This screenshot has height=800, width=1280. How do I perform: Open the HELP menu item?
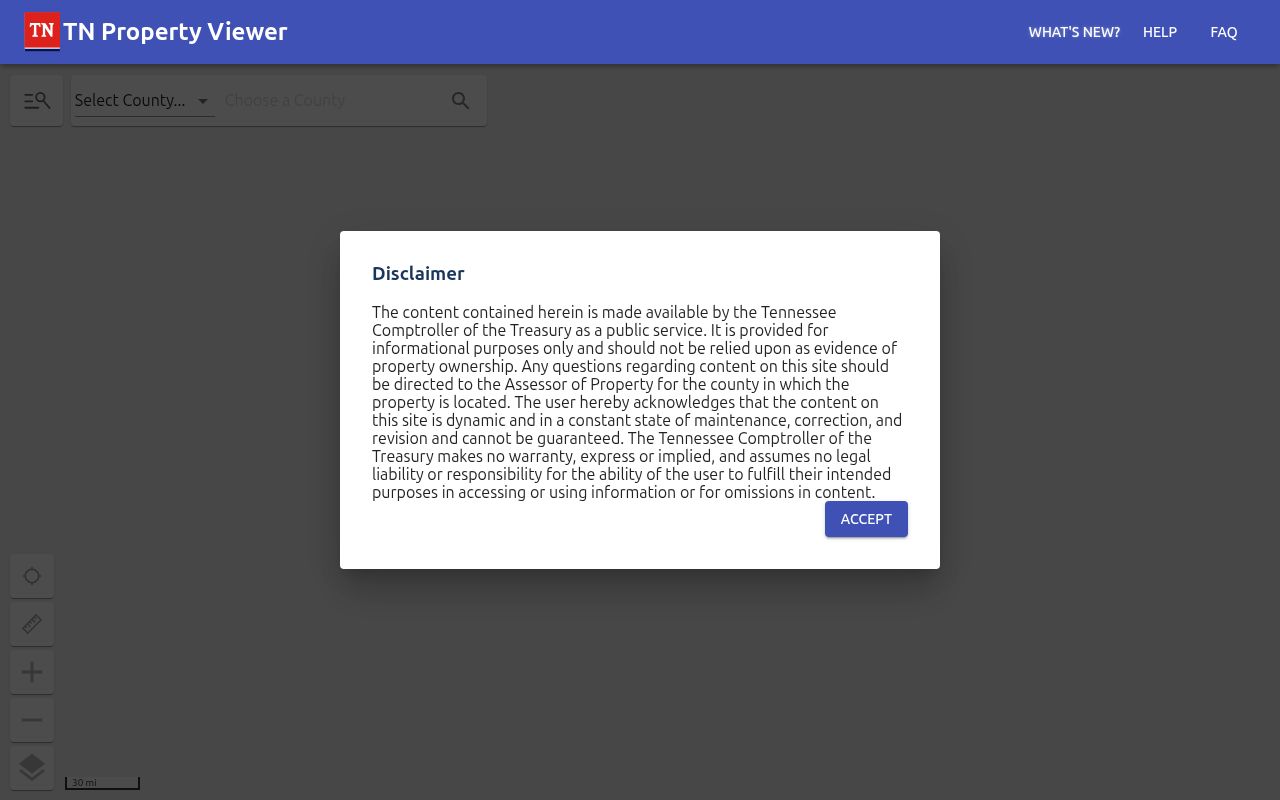pyautogui.click(x=1160, y=32)
